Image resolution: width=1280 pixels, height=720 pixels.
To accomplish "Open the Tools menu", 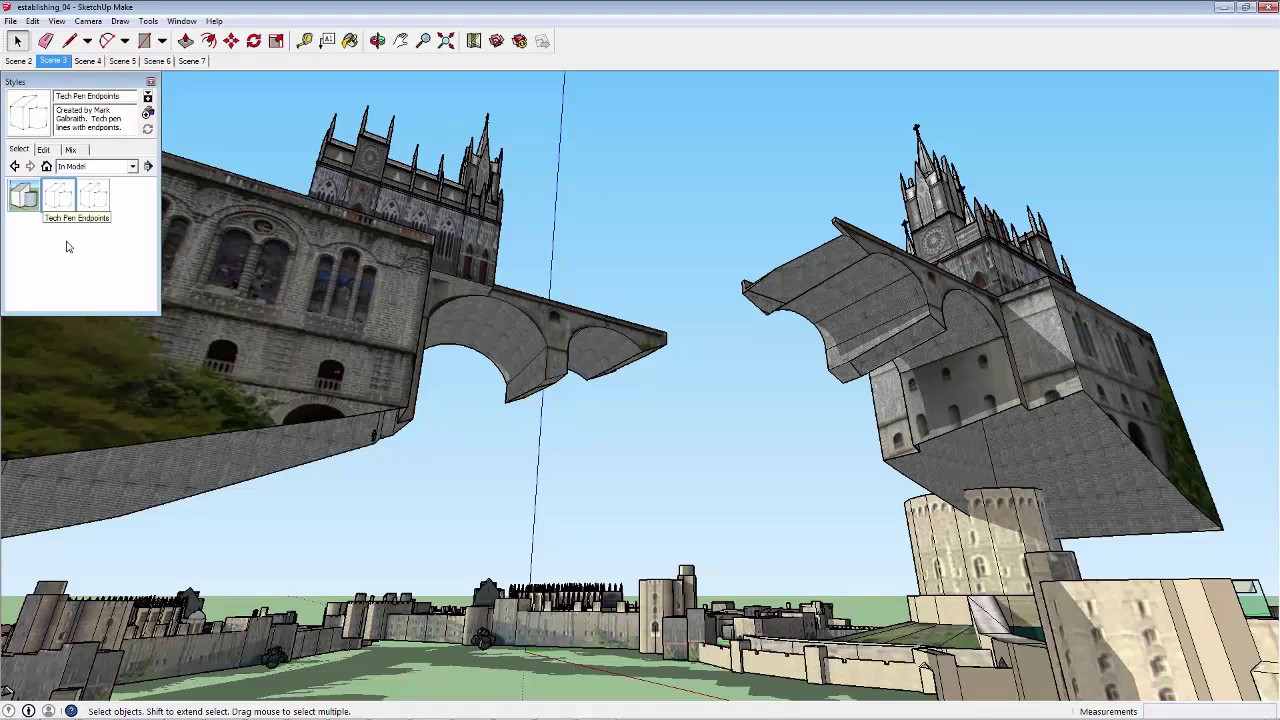I will click(148, 21).
